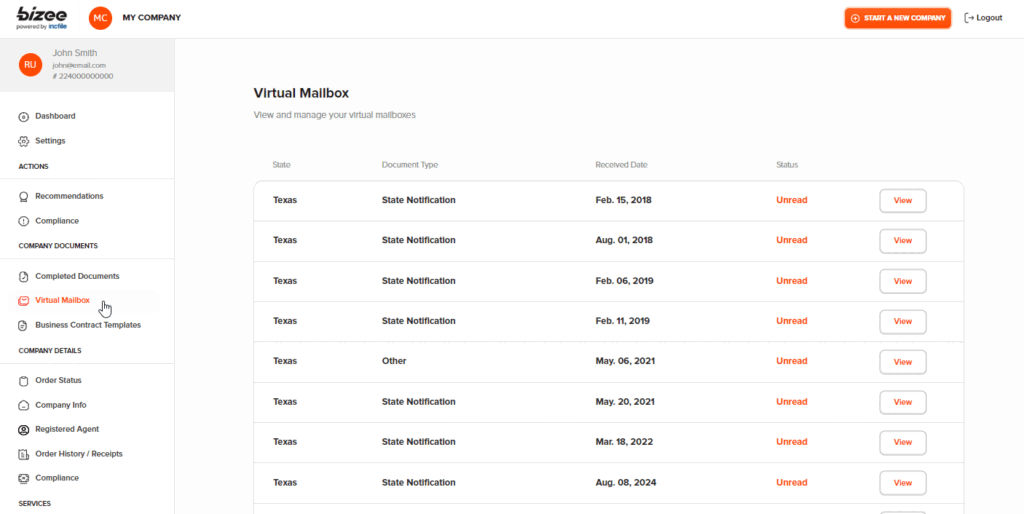This screenshot has width=1024, height=514.
Task: Go to Registered Agent
Action: click(x=67, y=429)
